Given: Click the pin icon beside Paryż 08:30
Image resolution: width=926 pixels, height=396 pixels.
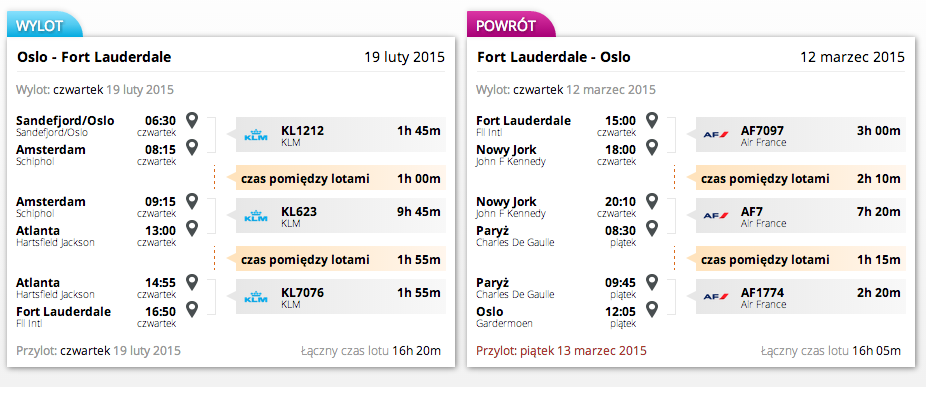Looking at the screenshot, I should point(651,228).
